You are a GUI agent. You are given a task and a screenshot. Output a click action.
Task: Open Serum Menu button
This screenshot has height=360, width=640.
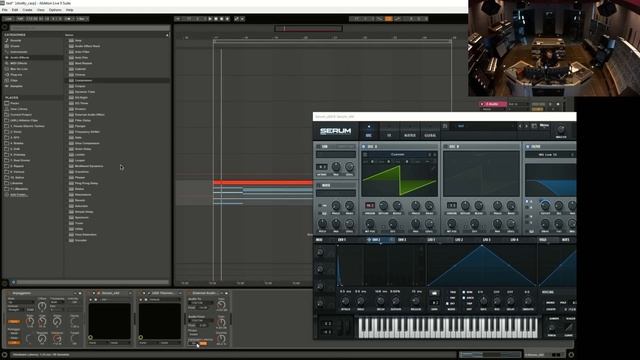pos(544,126)
